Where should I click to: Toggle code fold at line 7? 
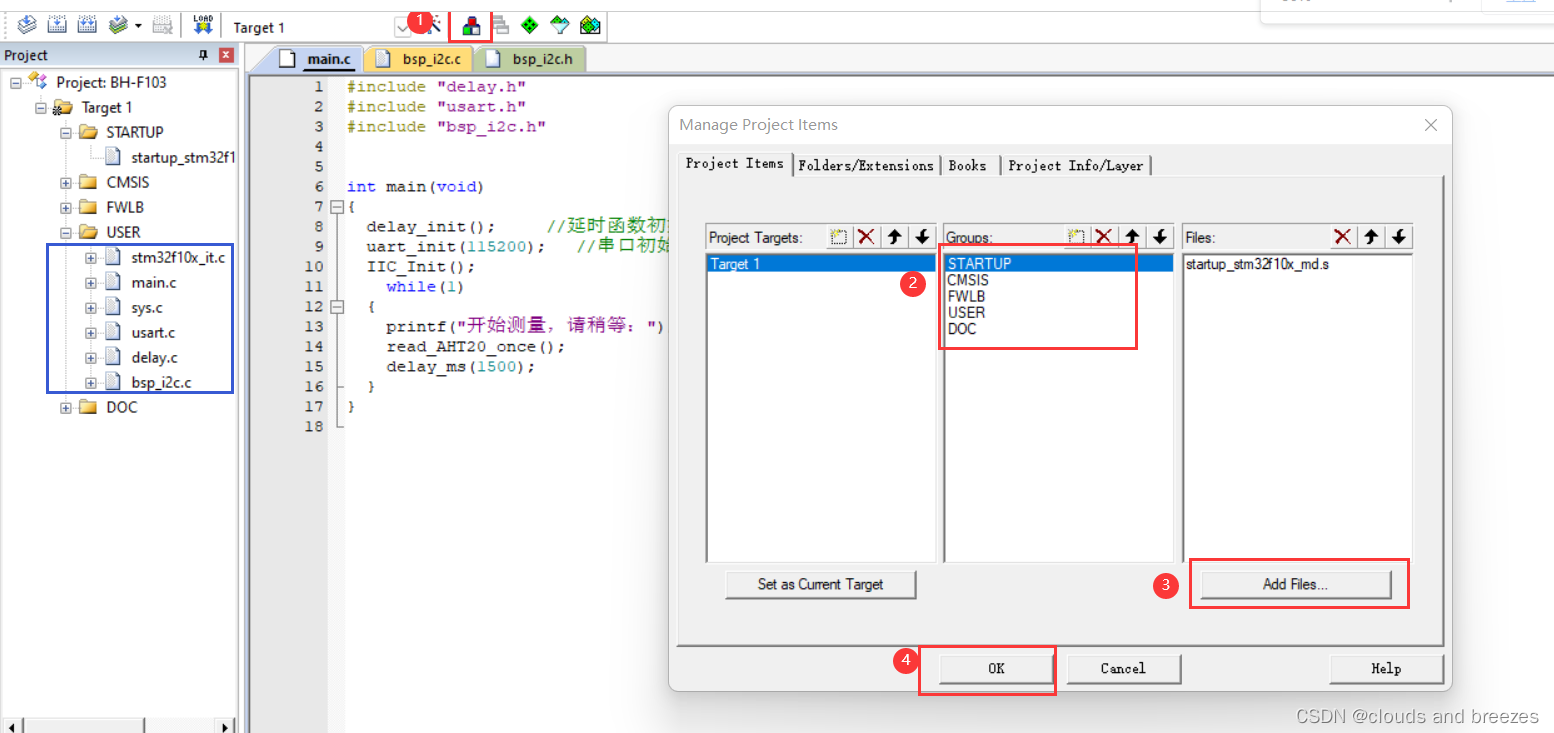336,206
